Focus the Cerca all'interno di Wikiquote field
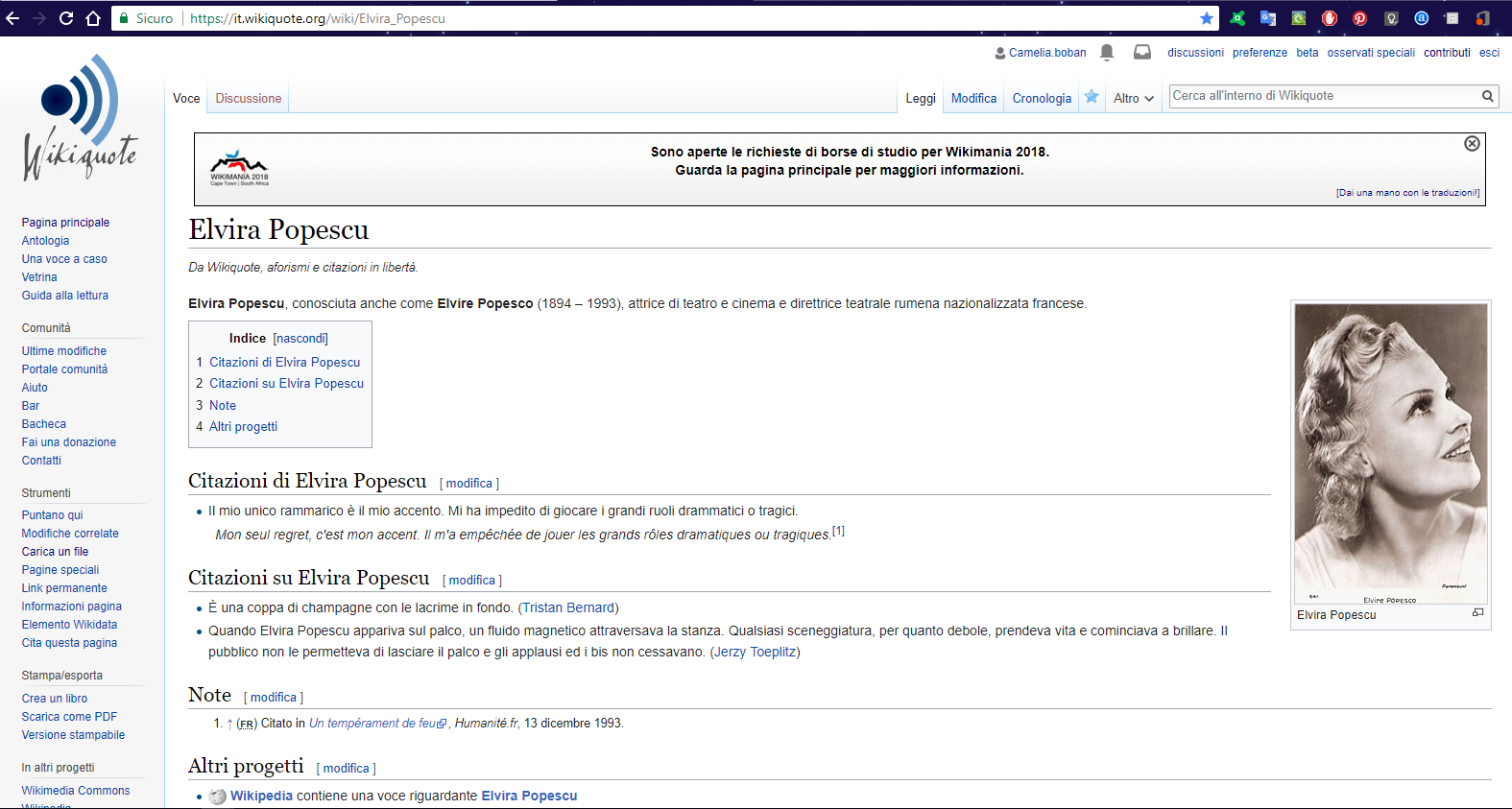Viewport: 1512px width, 809px height. 1323,96
